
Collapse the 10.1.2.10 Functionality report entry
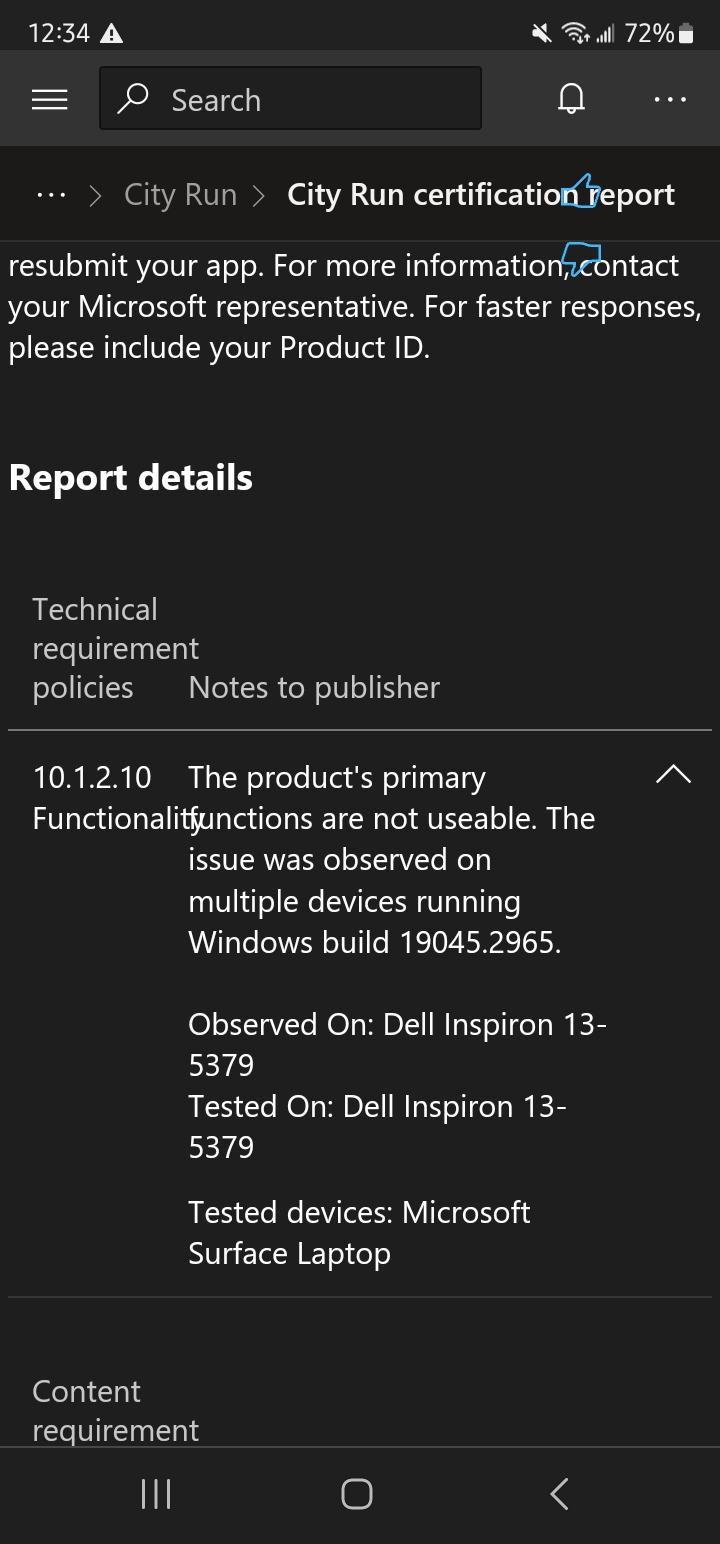(673, 773)
